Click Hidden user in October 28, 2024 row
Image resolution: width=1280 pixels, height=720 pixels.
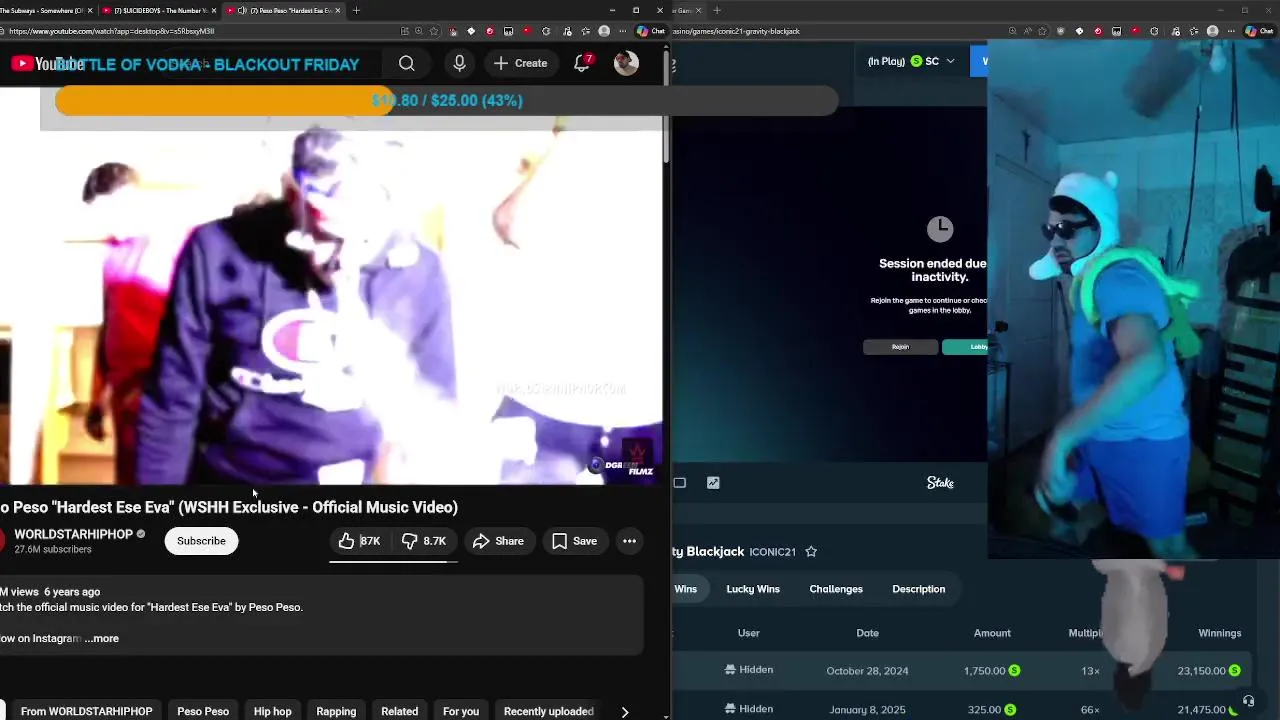click(x=749, y=670)
